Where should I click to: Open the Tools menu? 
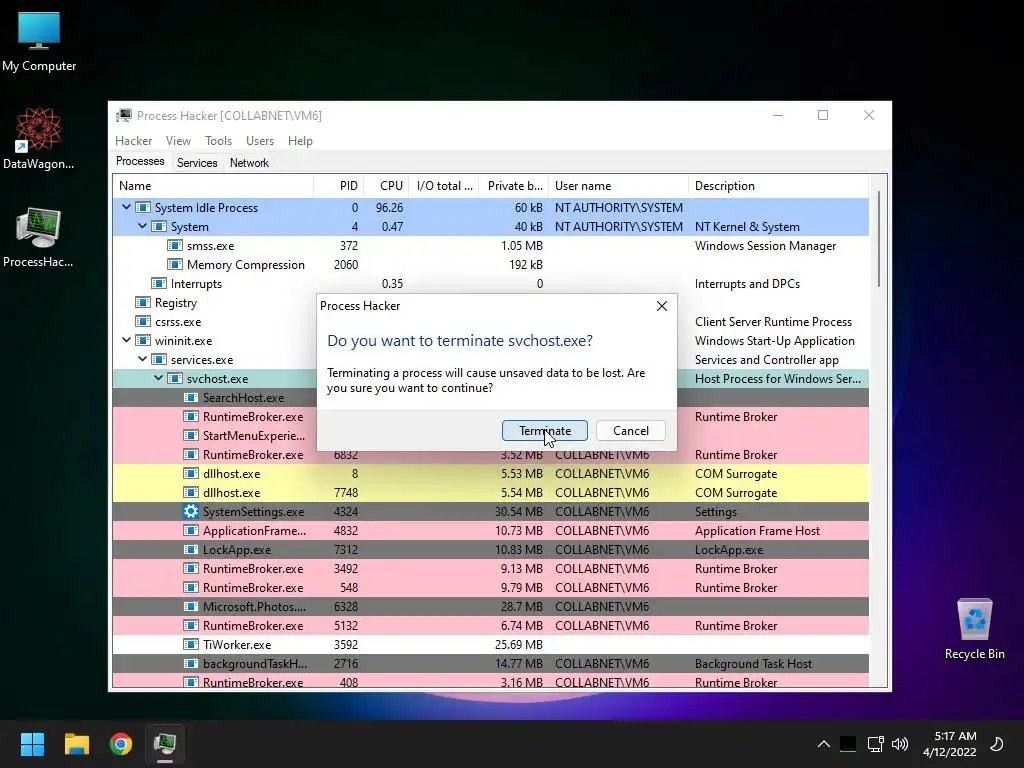pyautogui.click(x=218, y=140)
